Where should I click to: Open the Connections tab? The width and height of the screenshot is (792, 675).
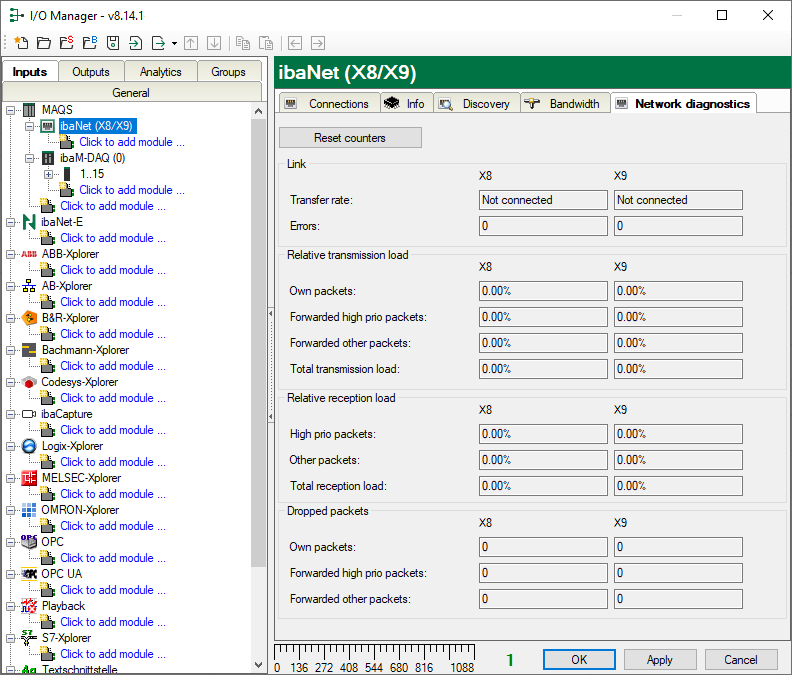coord(329,104)
